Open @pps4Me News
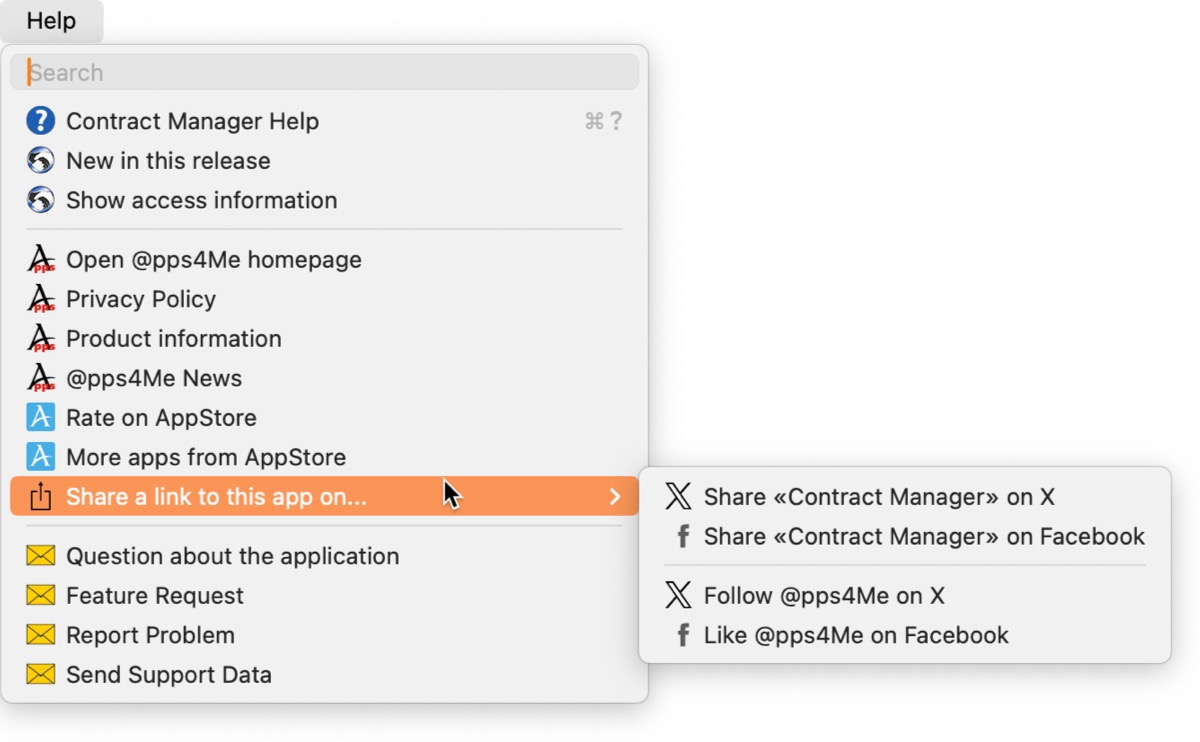 (324, 378)
